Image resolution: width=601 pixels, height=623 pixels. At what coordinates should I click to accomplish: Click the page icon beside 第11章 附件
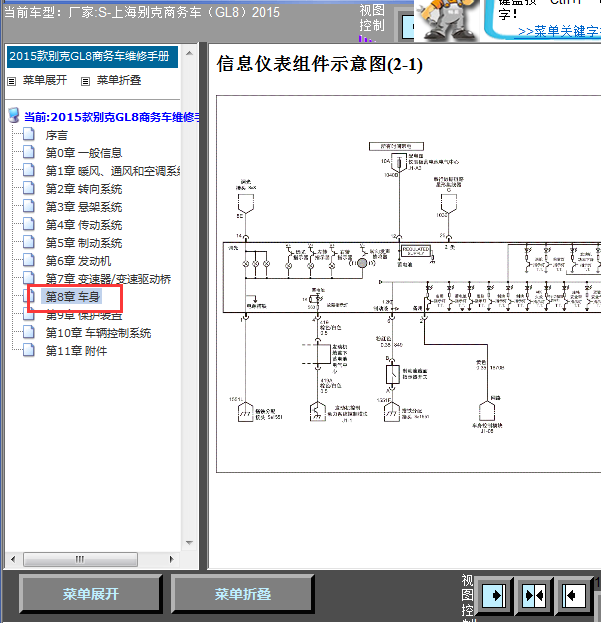(29, 350)
